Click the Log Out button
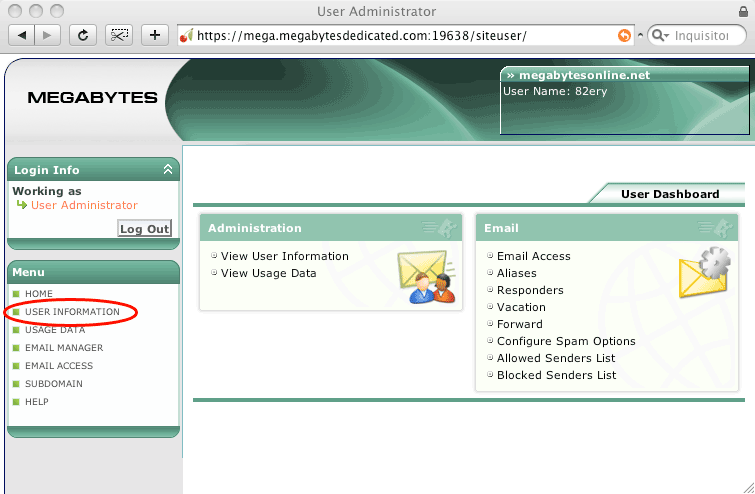This screenshot has width=755, height=494. tap(144, 229)
